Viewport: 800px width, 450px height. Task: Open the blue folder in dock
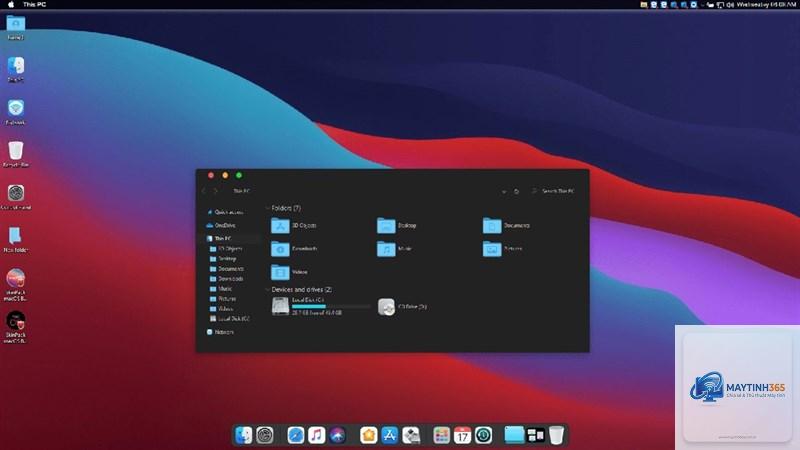514,435
